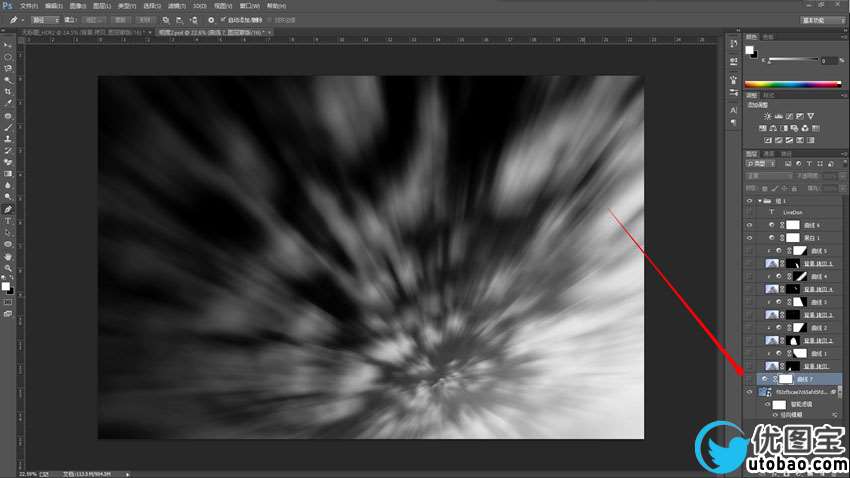Viewport: 850px width, 478px height.
Task: Click the K grayscale slider track
Action: pyautogui.click(x=793, y=59)
